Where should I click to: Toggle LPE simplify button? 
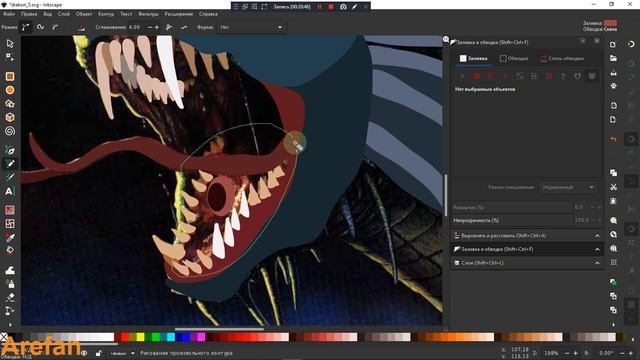[x=169, y=27]
